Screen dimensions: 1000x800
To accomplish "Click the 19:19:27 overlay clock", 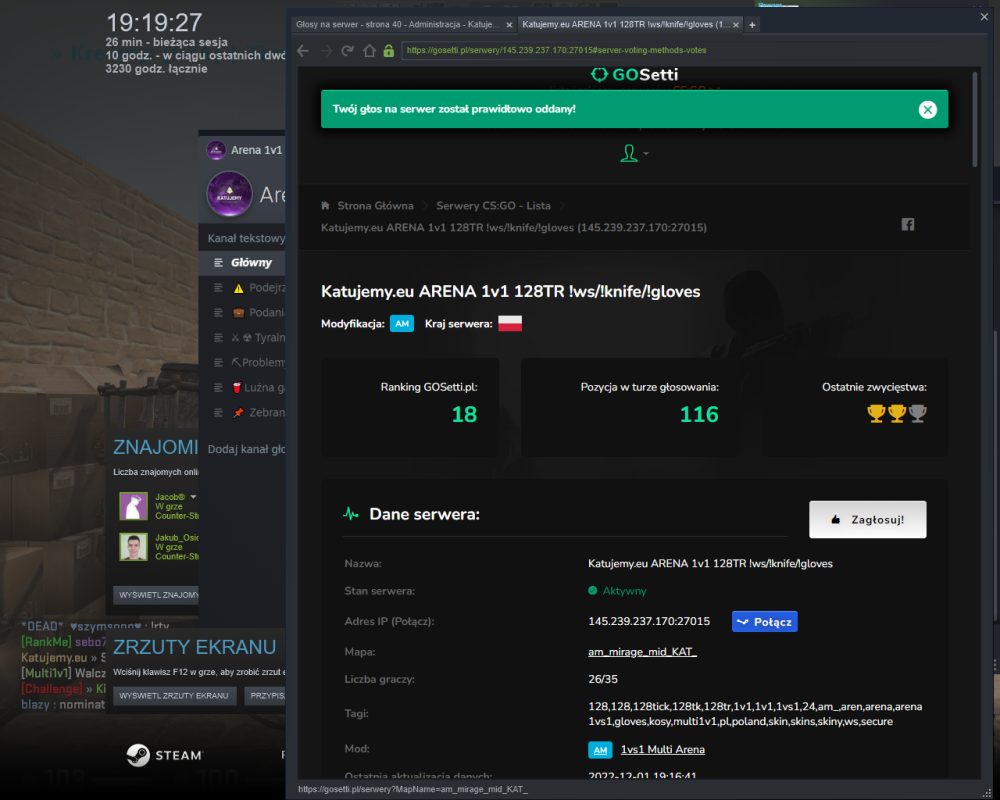I will [x=154, y=23].
